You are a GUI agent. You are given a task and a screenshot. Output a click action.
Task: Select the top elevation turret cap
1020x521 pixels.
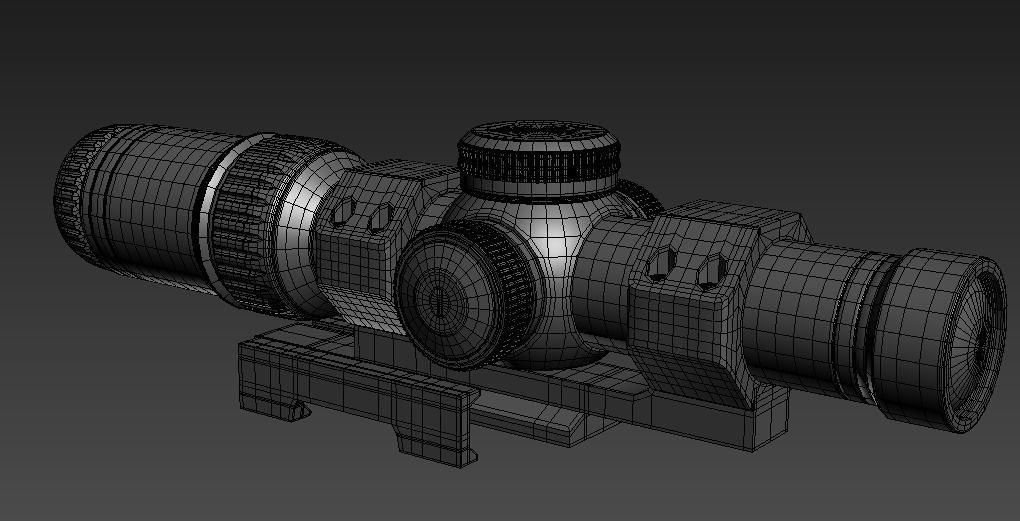539,159
